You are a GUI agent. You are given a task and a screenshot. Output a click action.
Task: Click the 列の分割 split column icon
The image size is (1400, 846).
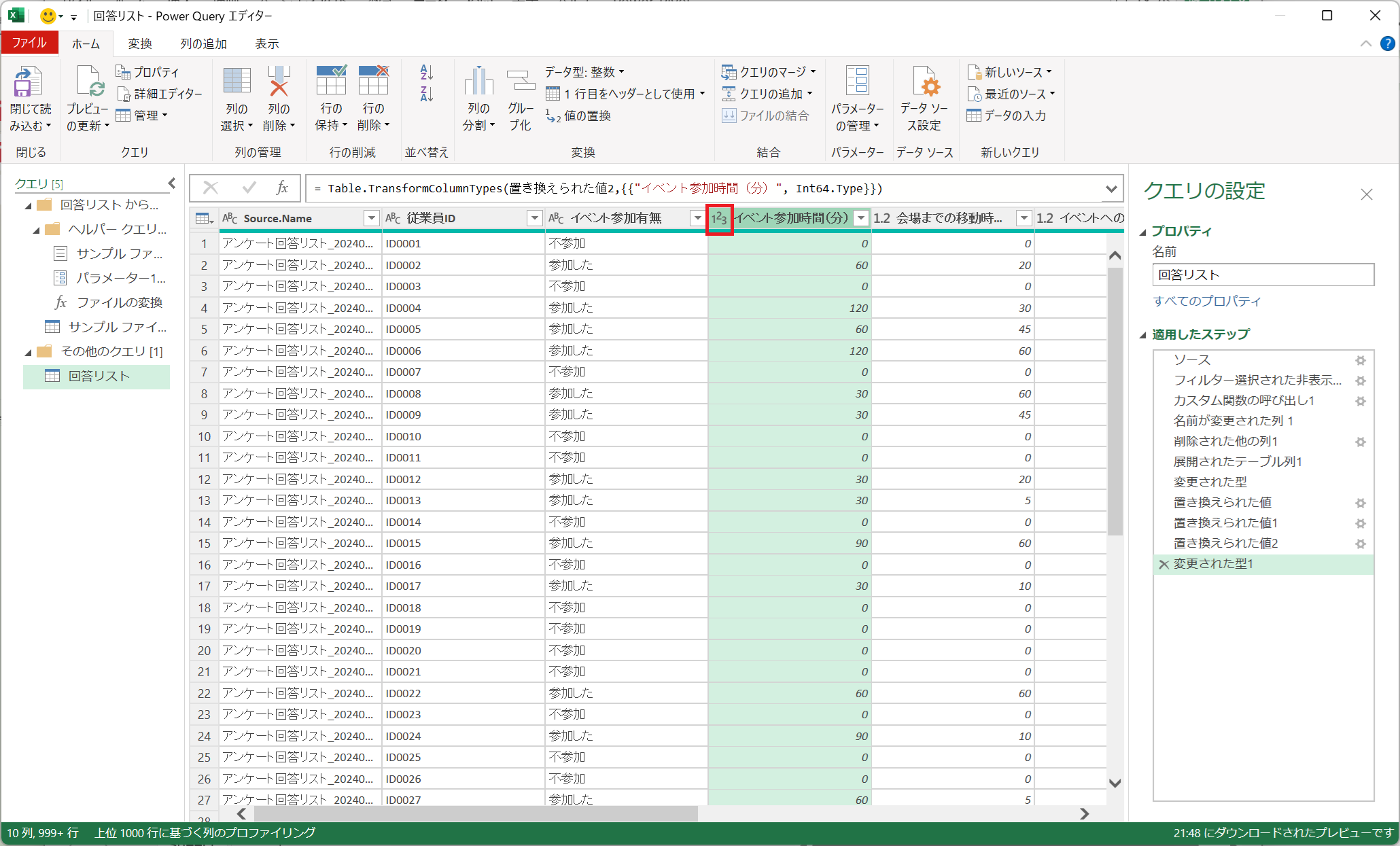(478, 81)
